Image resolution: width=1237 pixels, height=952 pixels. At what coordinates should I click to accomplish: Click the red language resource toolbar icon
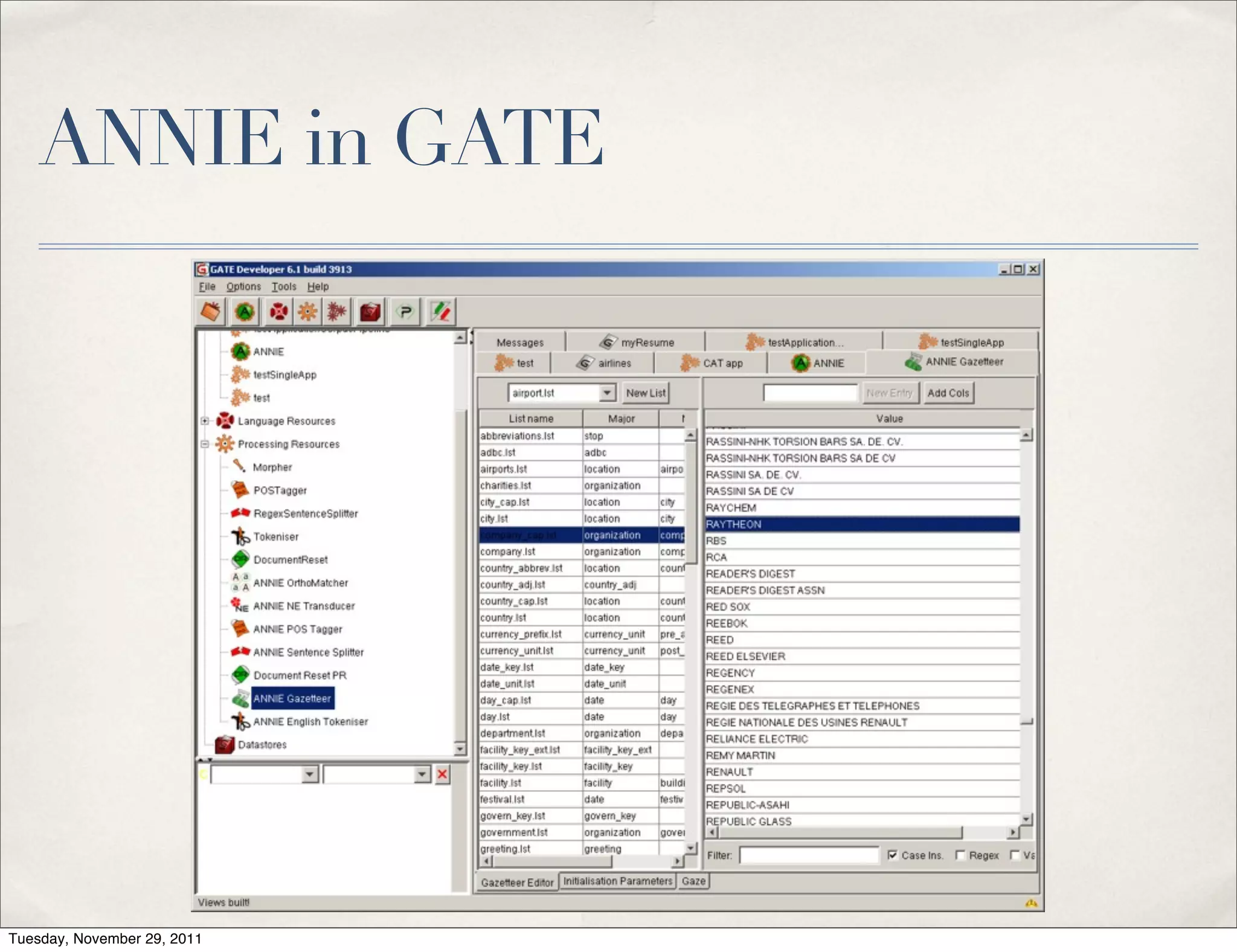278,312
